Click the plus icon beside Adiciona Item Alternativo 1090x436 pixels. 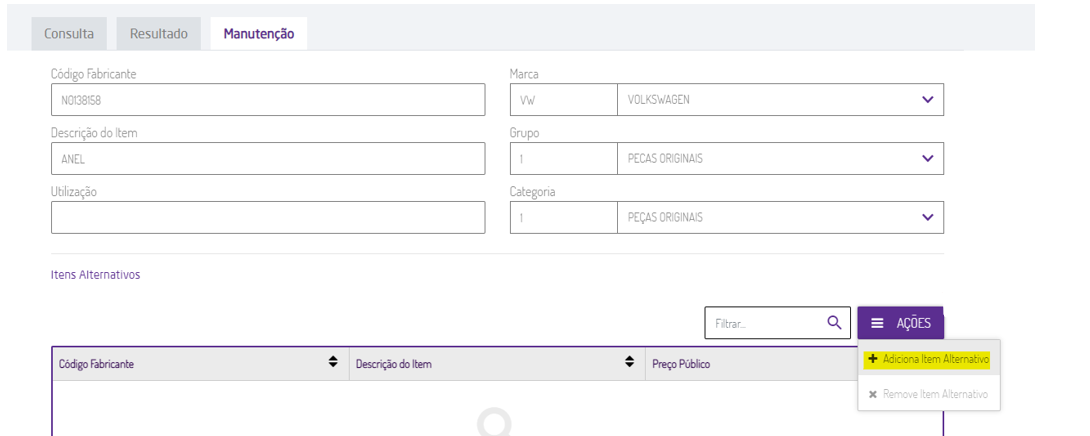click(x=873, y=359)
